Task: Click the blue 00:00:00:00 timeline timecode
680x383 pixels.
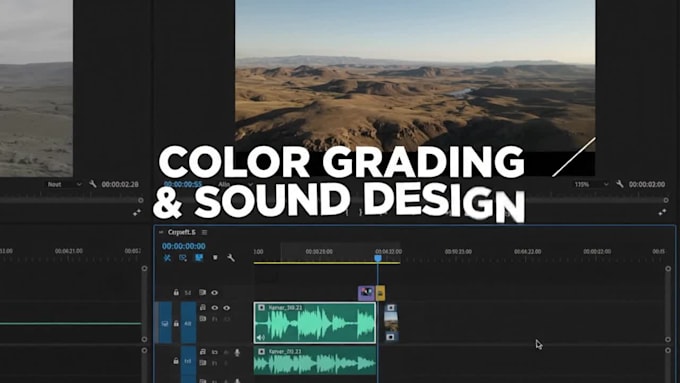Action: 183,246
